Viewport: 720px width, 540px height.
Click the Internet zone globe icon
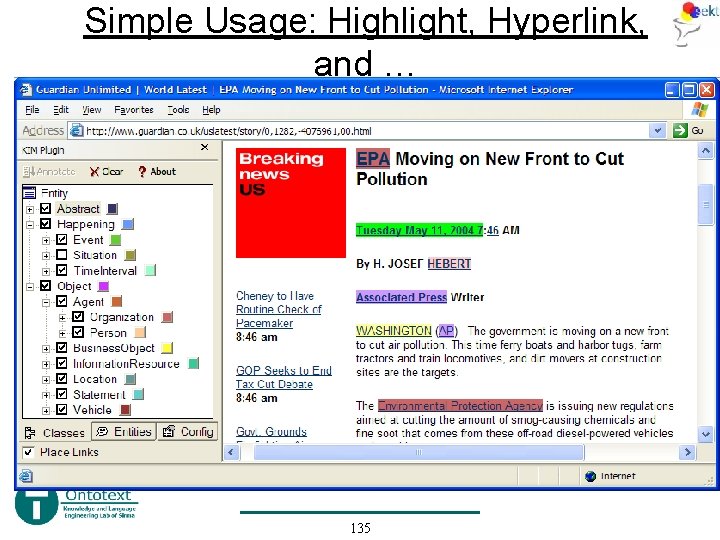(591, 476)
